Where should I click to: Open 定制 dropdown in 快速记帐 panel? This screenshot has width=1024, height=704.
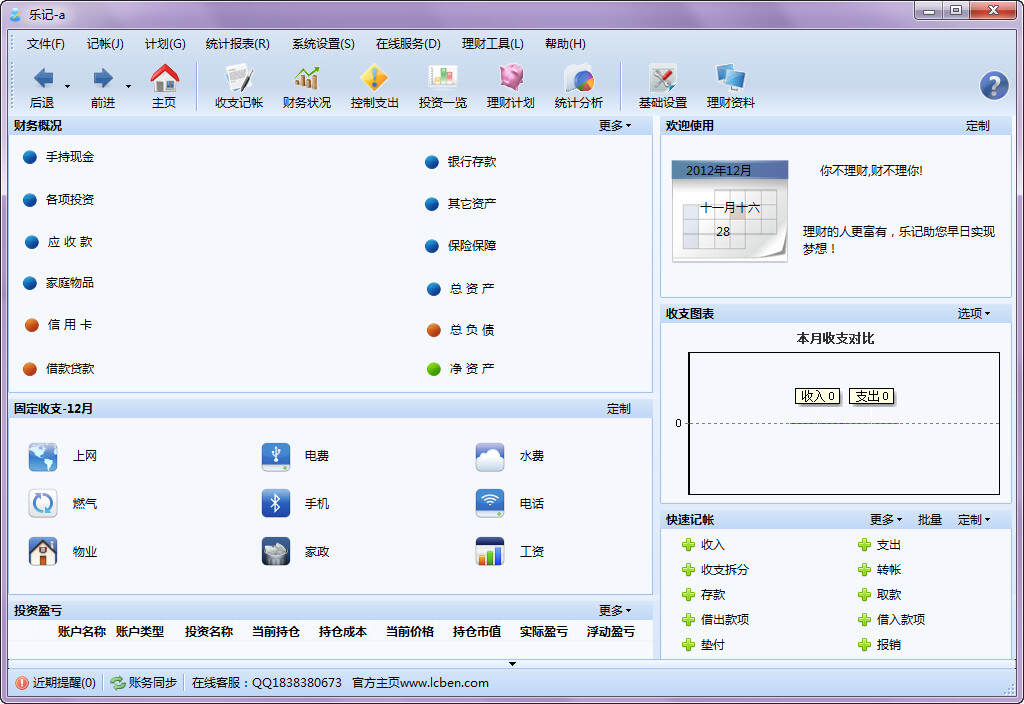[974, 520]
